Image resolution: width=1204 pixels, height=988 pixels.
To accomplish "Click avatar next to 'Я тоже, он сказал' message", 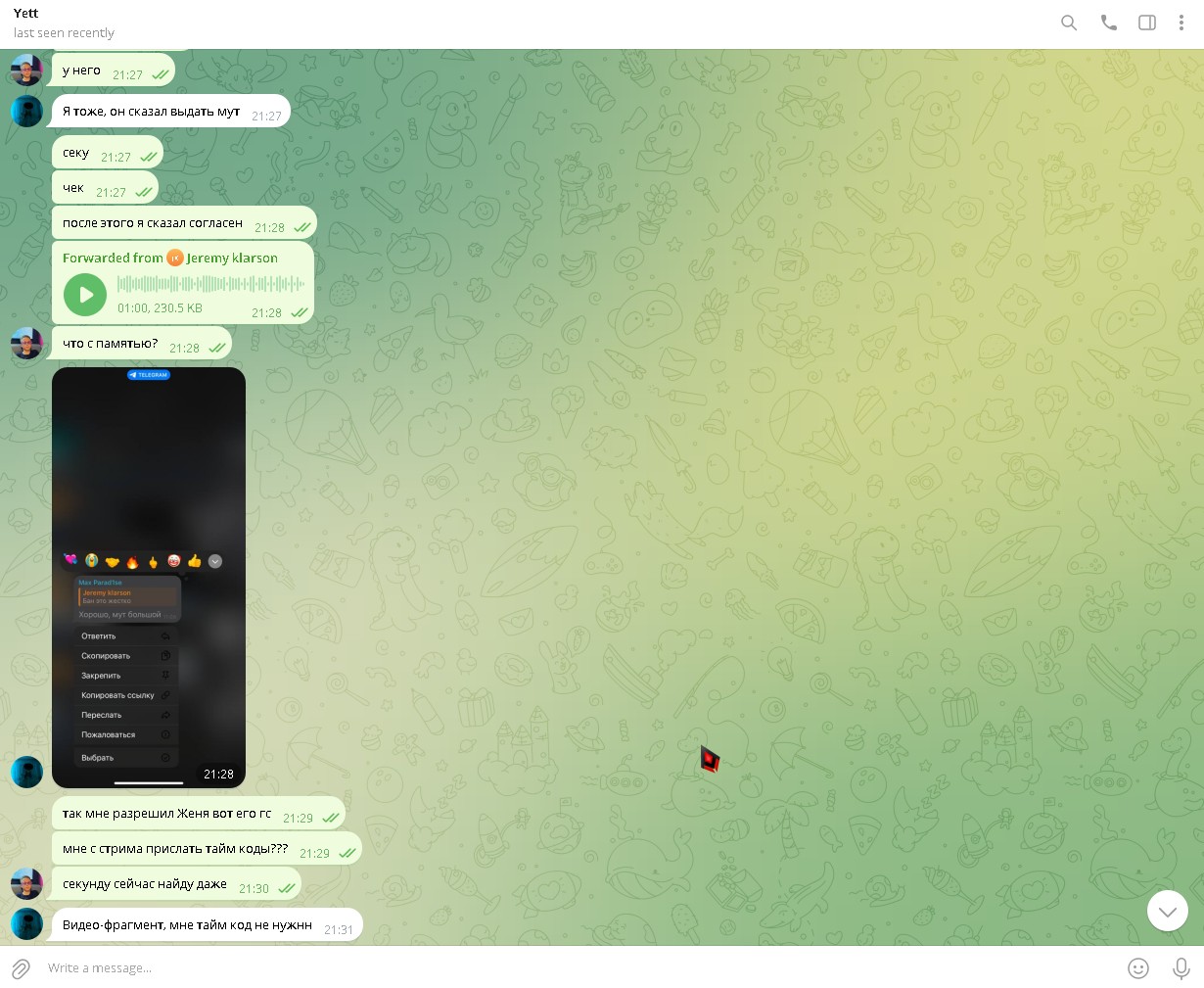I will coord(26,112).
